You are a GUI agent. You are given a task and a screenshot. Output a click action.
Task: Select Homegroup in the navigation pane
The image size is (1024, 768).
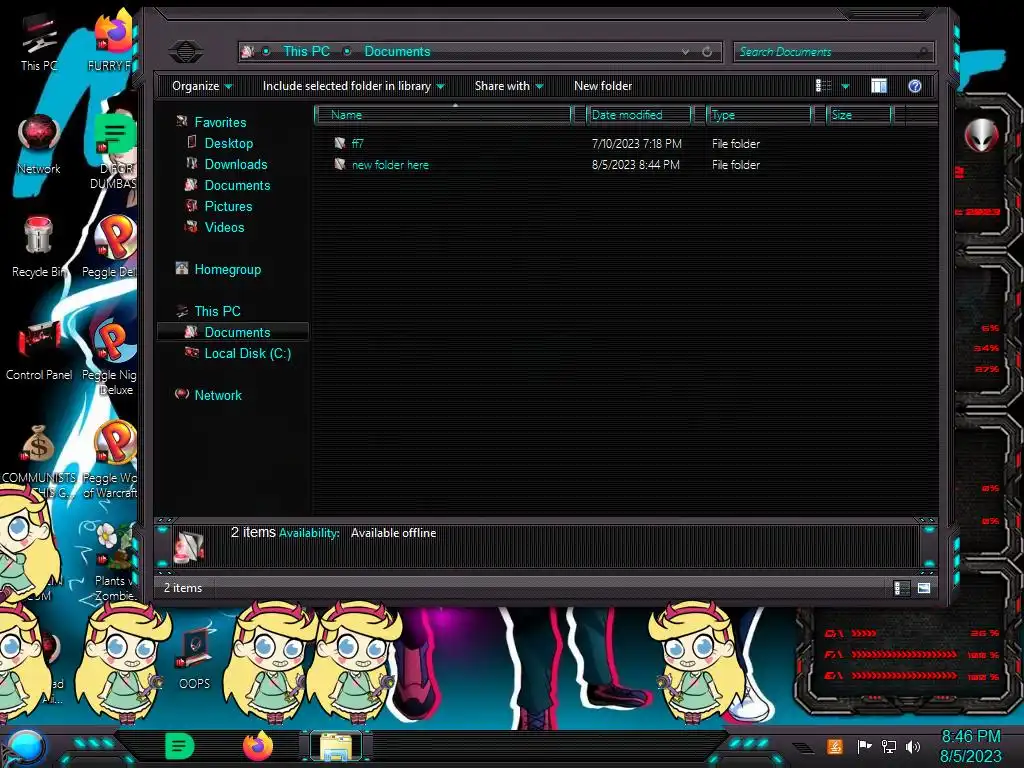[x=227, y=269]
